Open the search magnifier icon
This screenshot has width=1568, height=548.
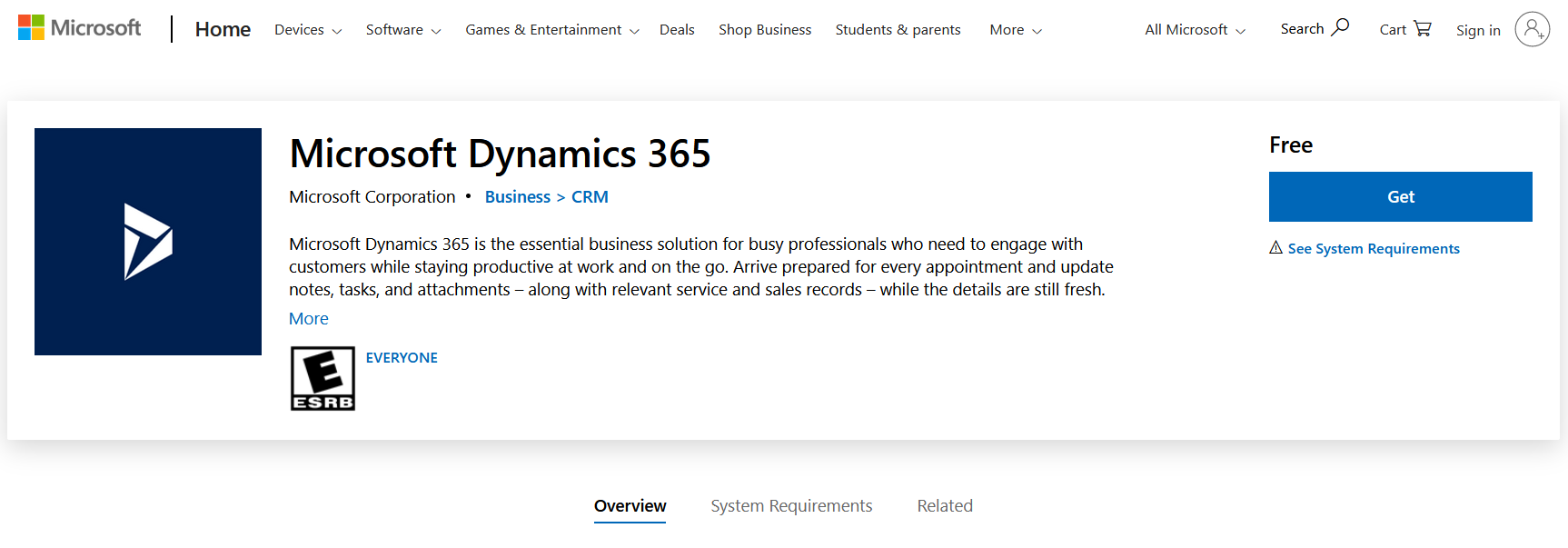(x=1340, y=27)
